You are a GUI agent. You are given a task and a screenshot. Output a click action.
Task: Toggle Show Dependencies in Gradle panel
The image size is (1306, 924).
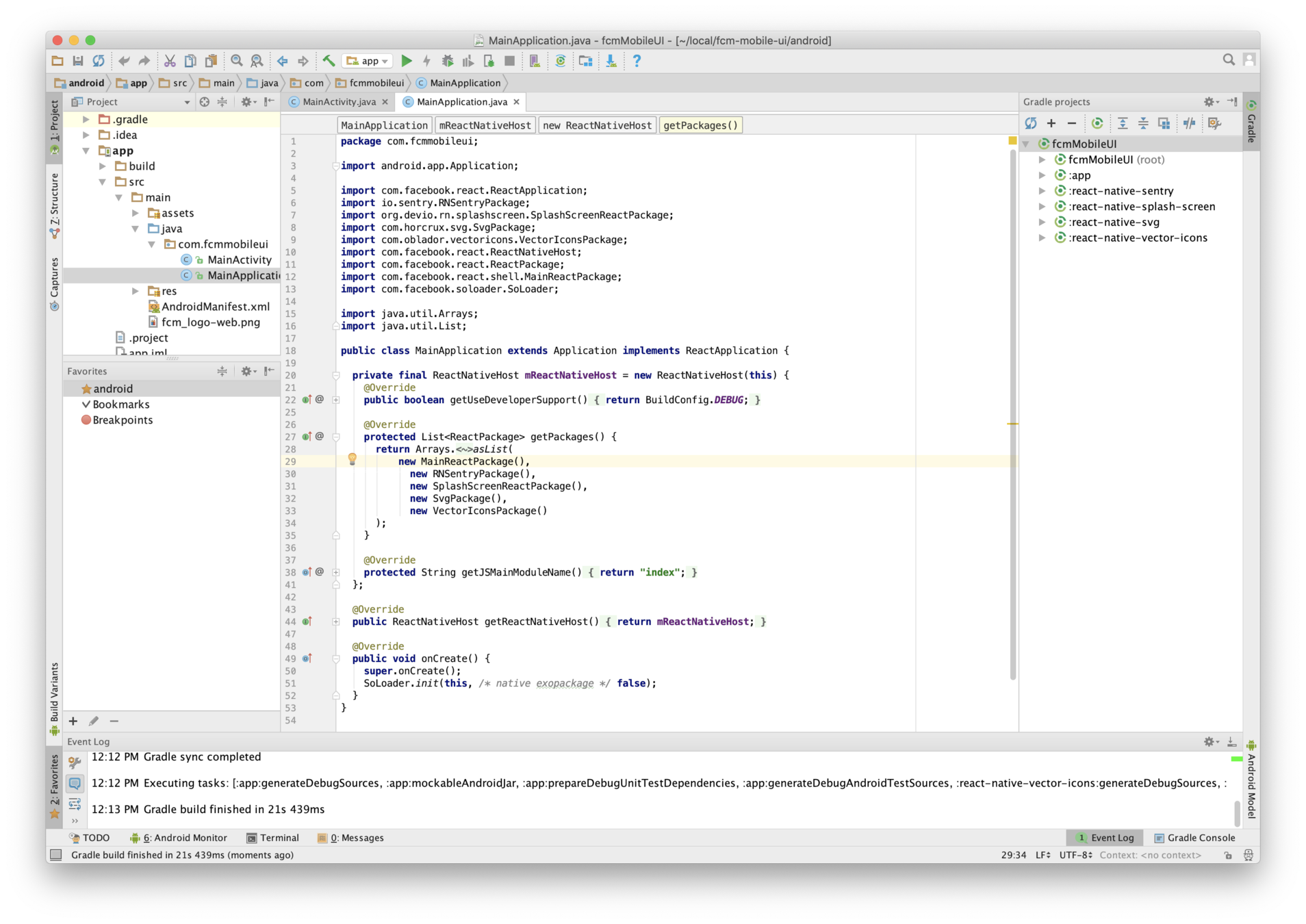1164,123
